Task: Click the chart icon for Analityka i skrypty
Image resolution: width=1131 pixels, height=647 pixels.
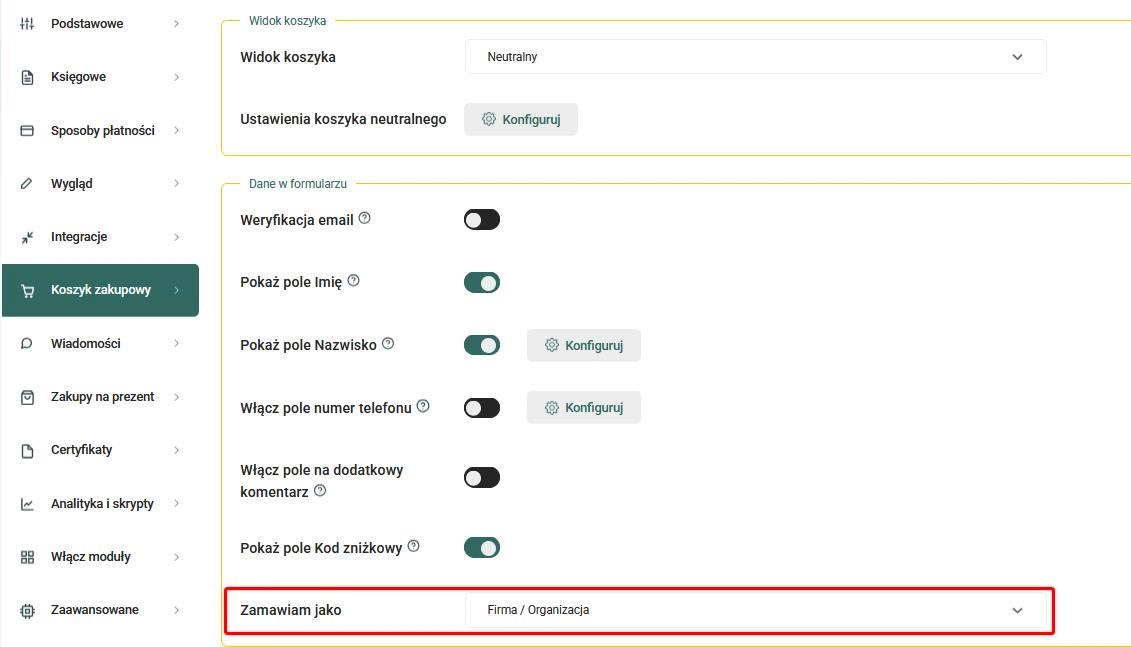Action: coord(27,503)
